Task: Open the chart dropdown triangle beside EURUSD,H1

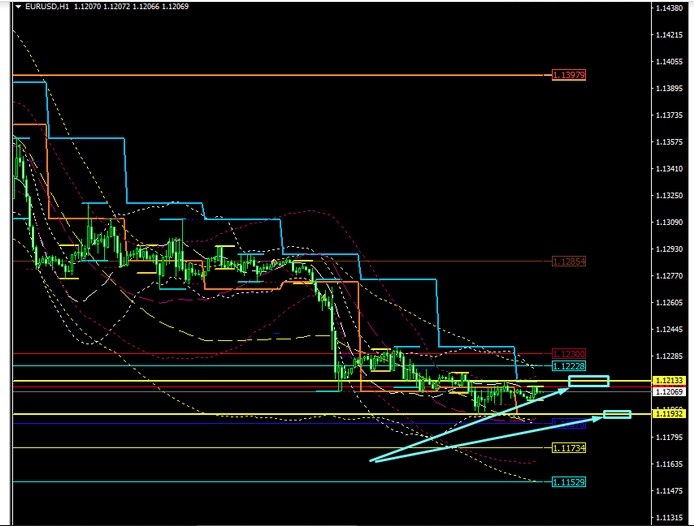Action: click(6, 6)
